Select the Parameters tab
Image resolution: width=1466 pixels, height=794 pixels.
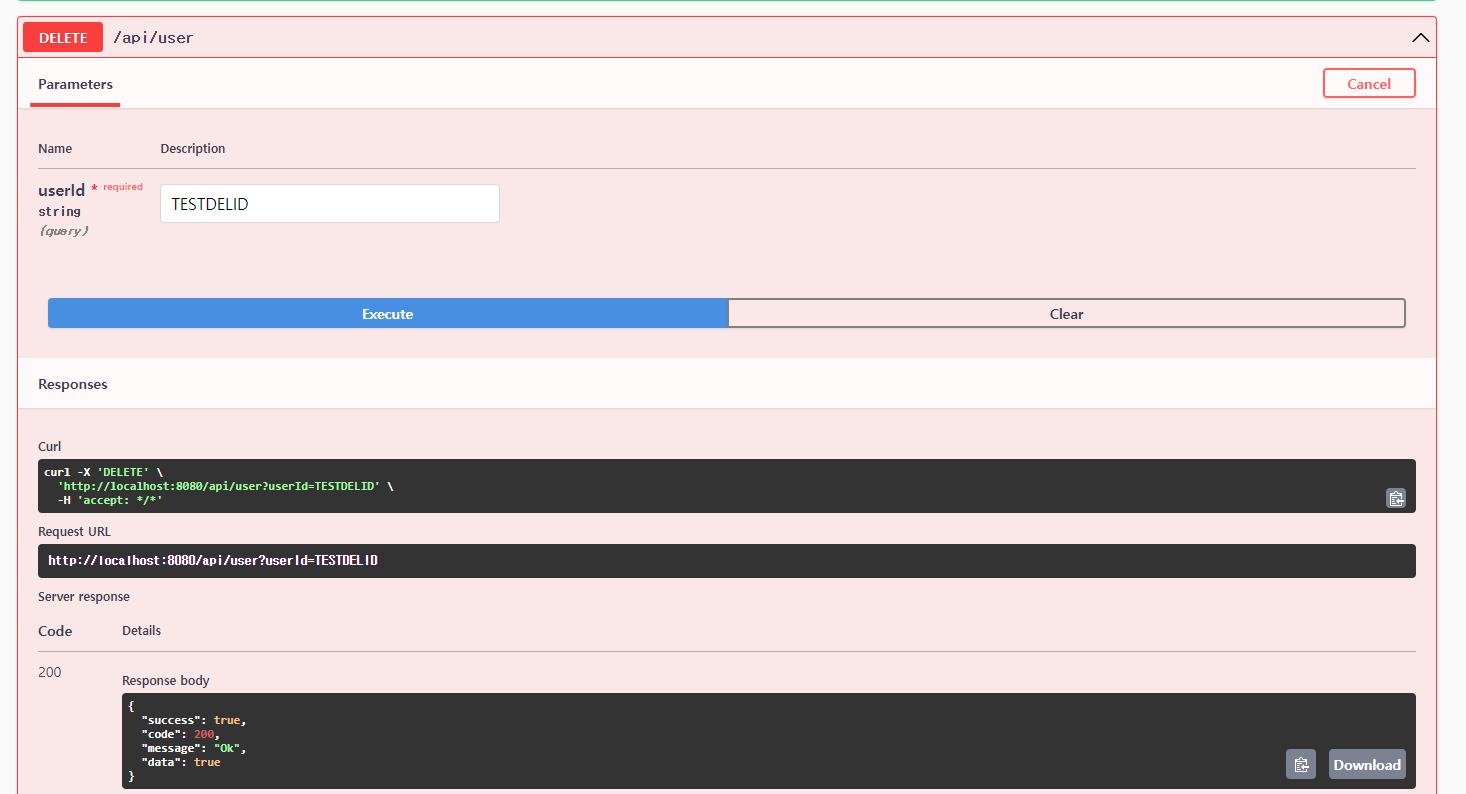(75, 84)
